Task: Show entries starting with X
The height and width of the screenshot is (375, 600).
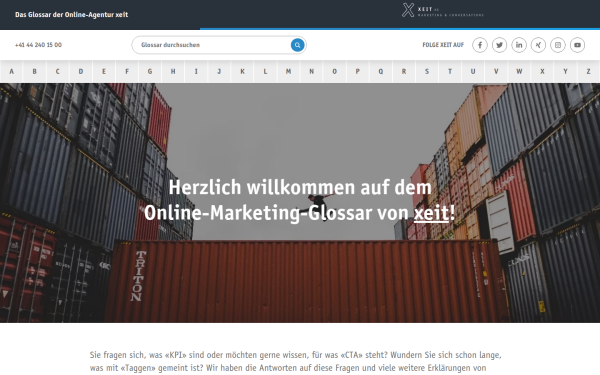Action: click(542, 71)
